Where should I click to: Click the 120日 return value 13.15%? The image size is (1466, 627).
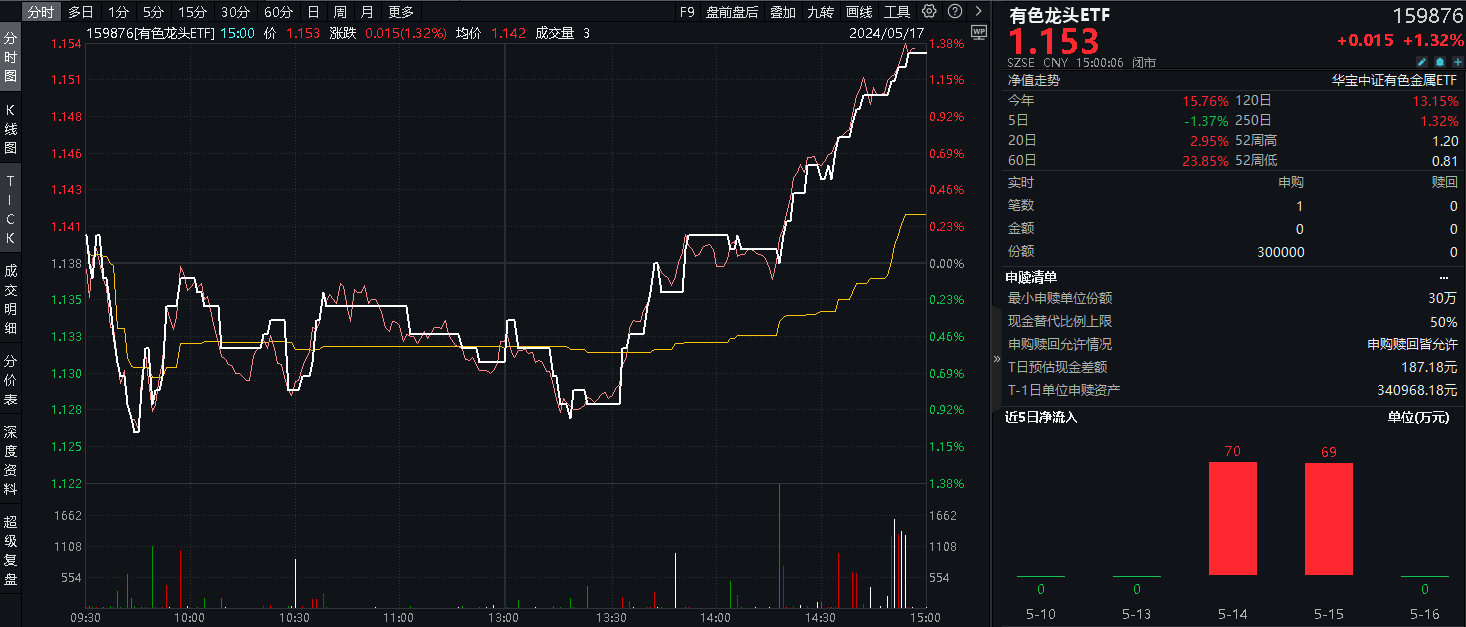pyautogui.click(x=1435, y=100)
